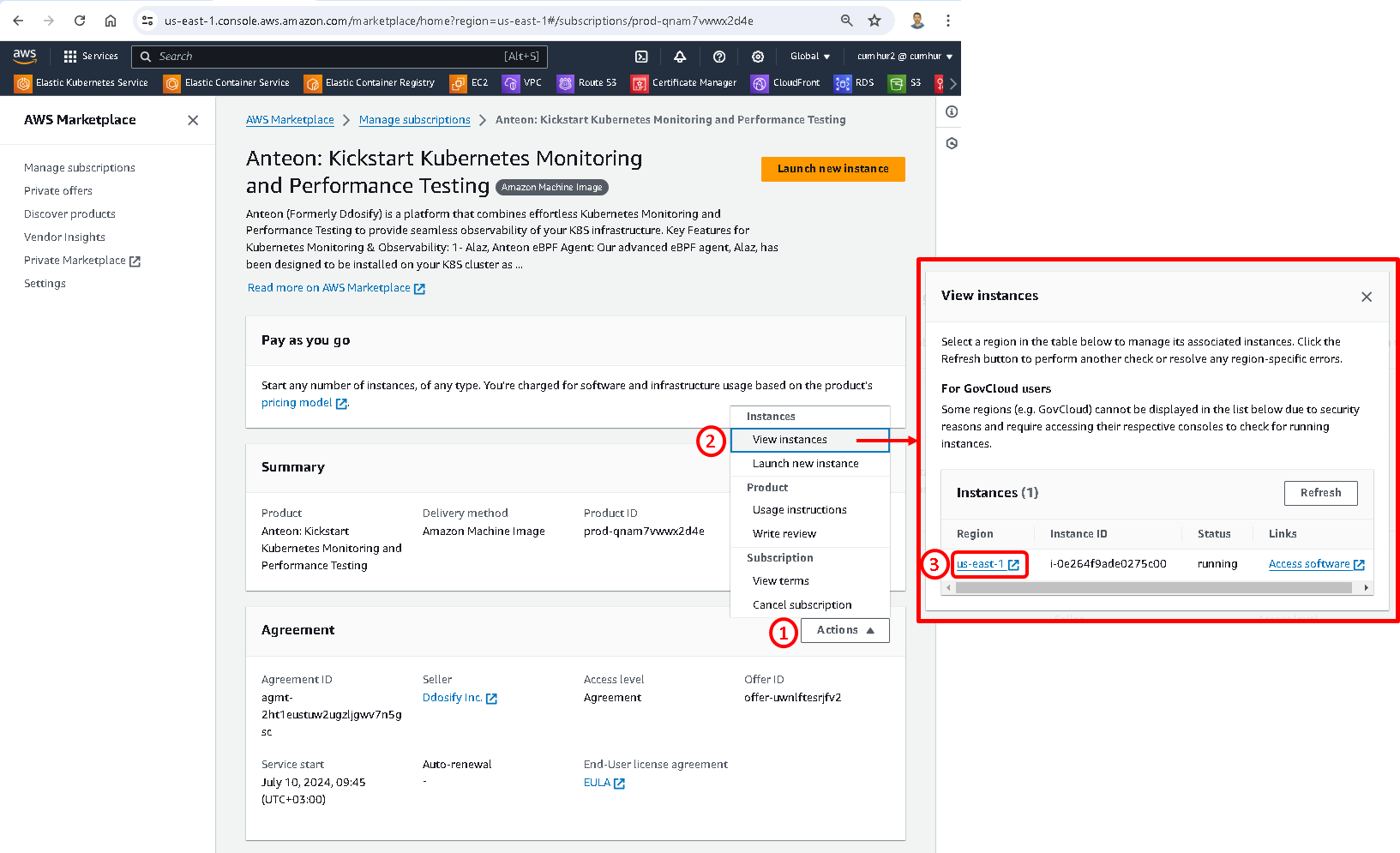The image size is (1400, 853).
Task: Open the AWS Services grid menu
Action: point(90,57)
